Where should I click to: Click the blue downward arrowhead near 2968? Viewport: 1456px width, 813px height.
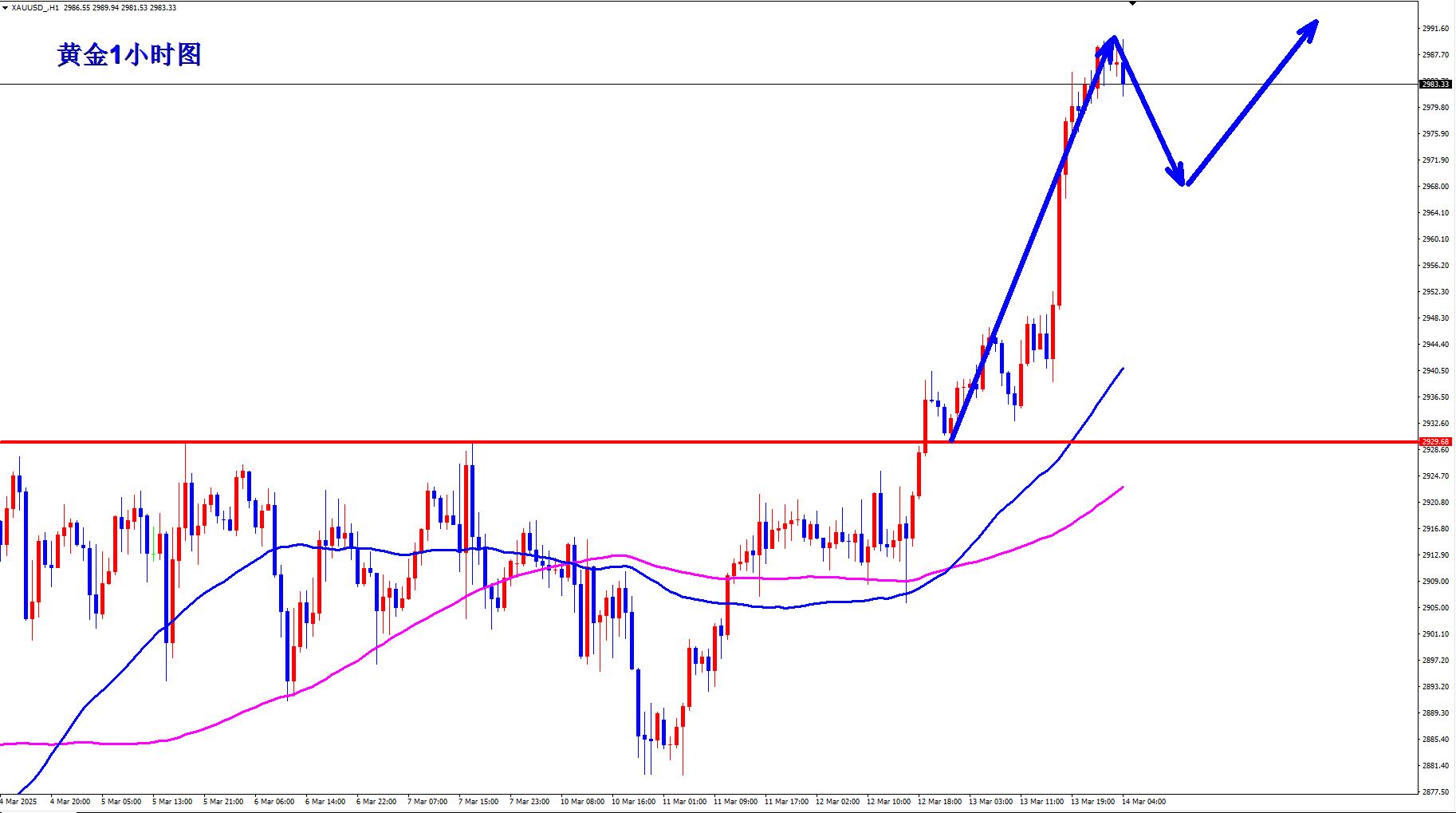(1179, 176)
